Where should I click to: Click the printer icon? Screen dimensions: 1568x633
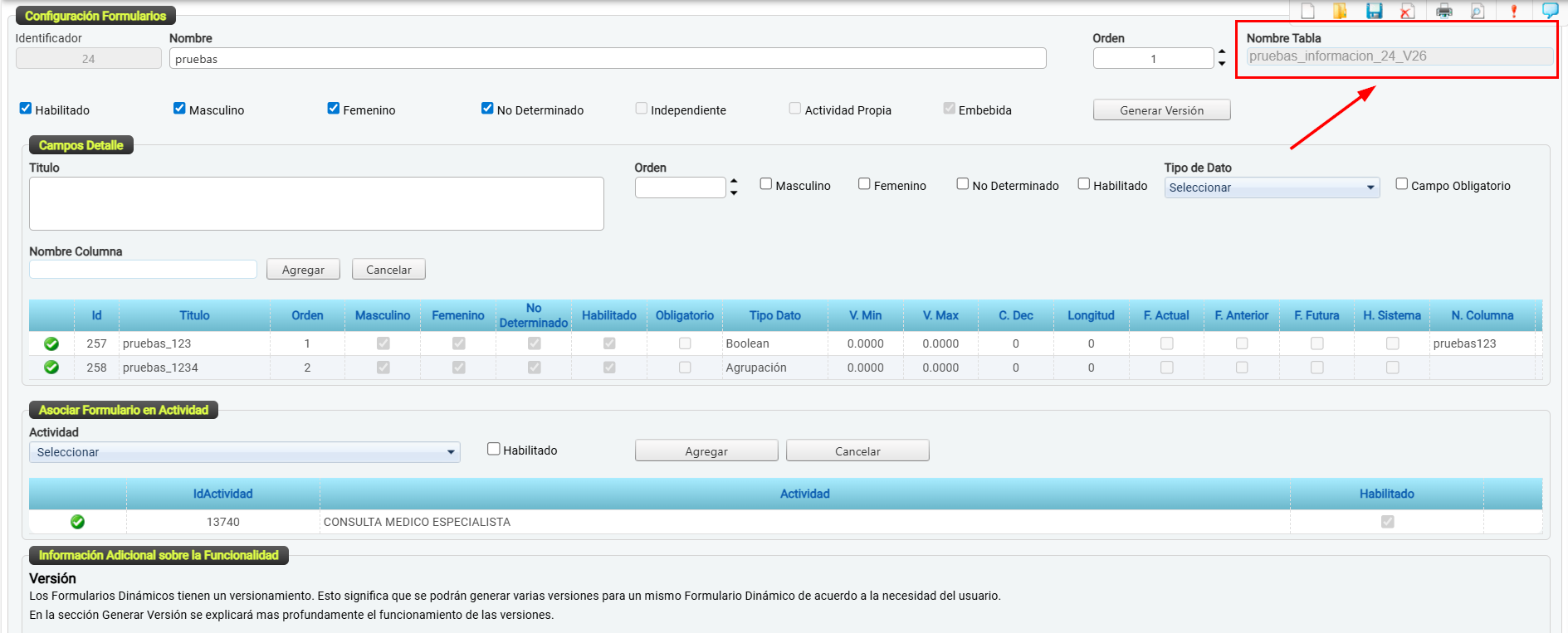[x=1444, y=11]
